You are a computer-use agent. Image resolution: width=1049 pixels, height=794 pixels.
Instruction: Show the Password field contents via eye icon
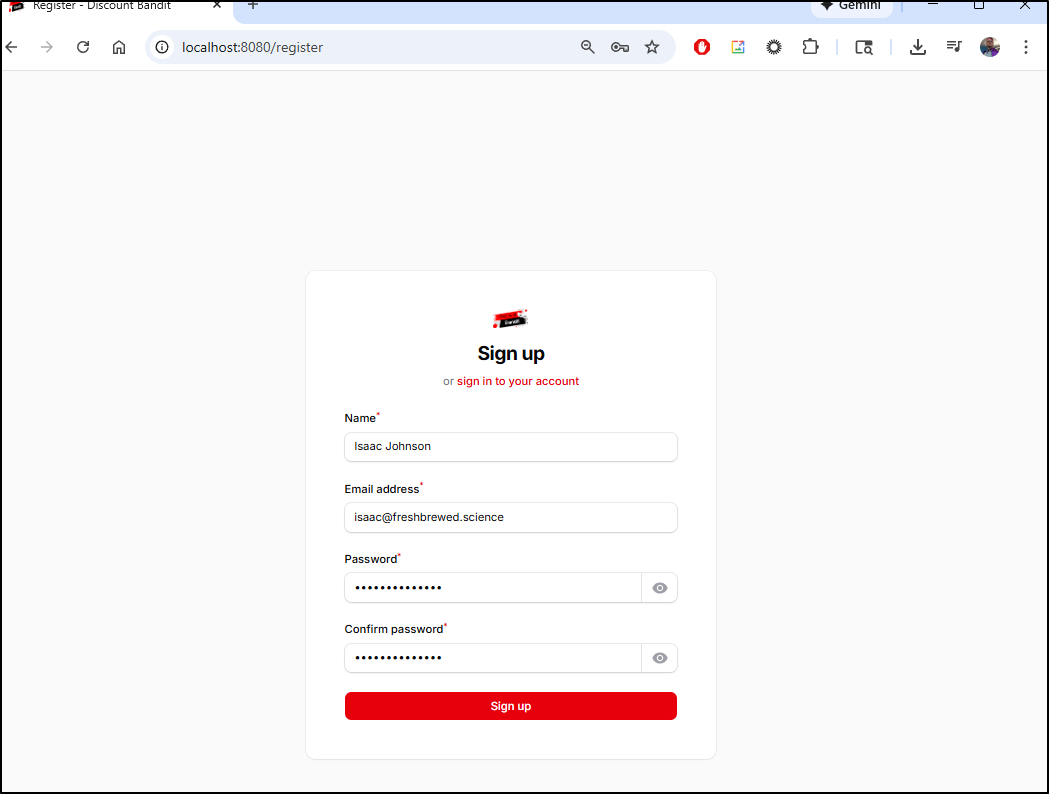click(x=660, y=588)
